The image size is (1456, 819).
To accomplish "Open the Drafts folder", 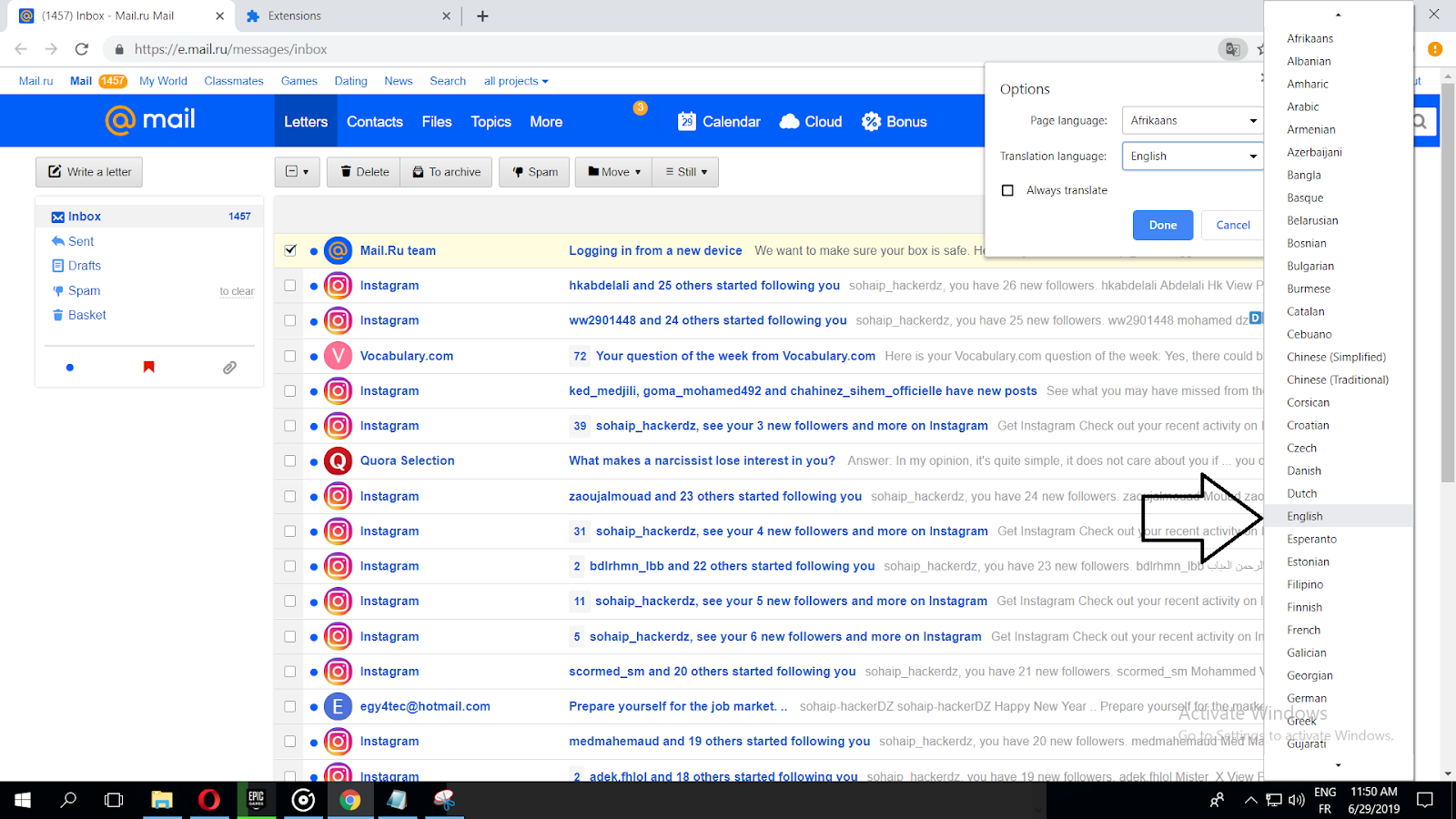I will (85, 266).
